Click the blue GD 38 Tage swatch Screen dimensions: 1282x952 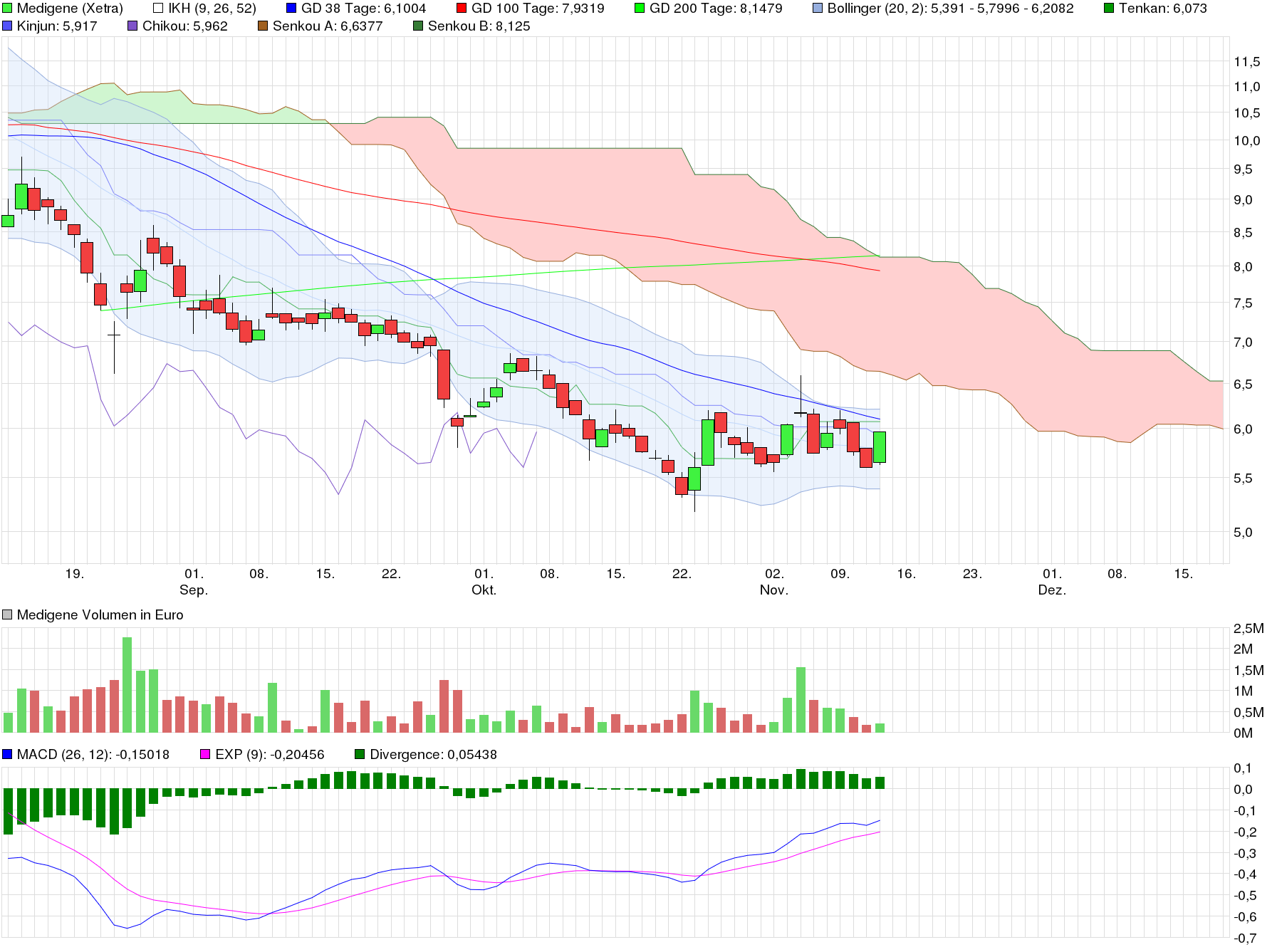[291, 9]
